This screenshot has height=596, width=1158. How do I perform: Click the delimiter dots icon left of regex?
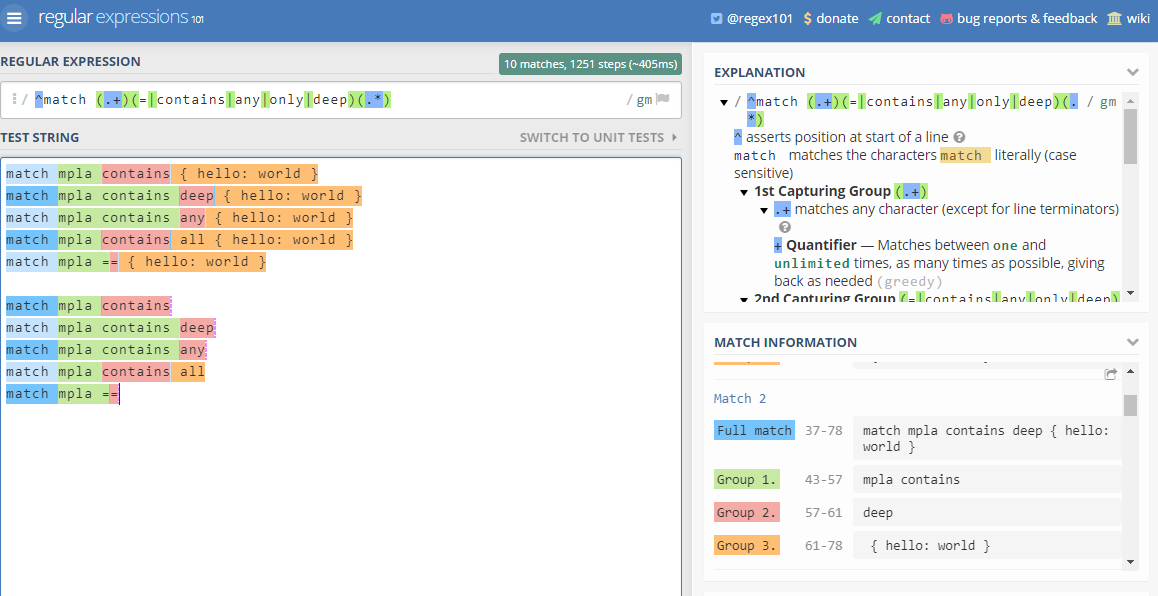(x=14, y=99)
